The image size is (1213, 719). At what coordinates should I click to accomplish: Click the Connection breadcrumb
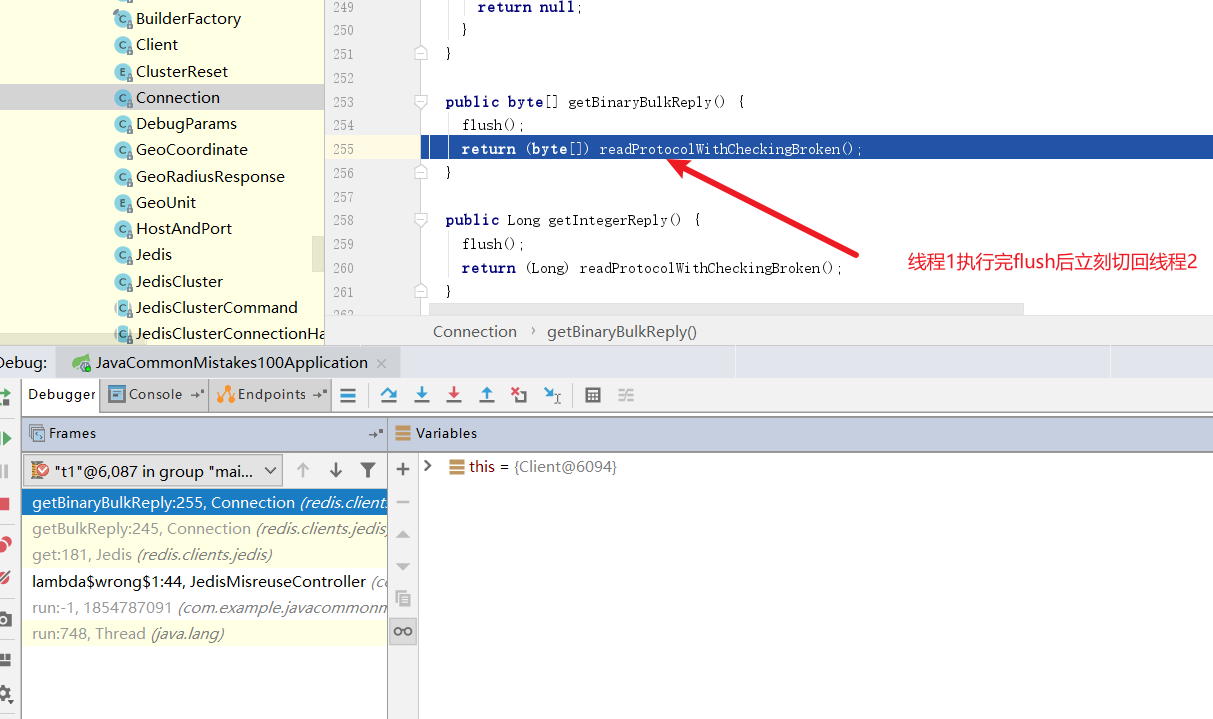point(474,332)
